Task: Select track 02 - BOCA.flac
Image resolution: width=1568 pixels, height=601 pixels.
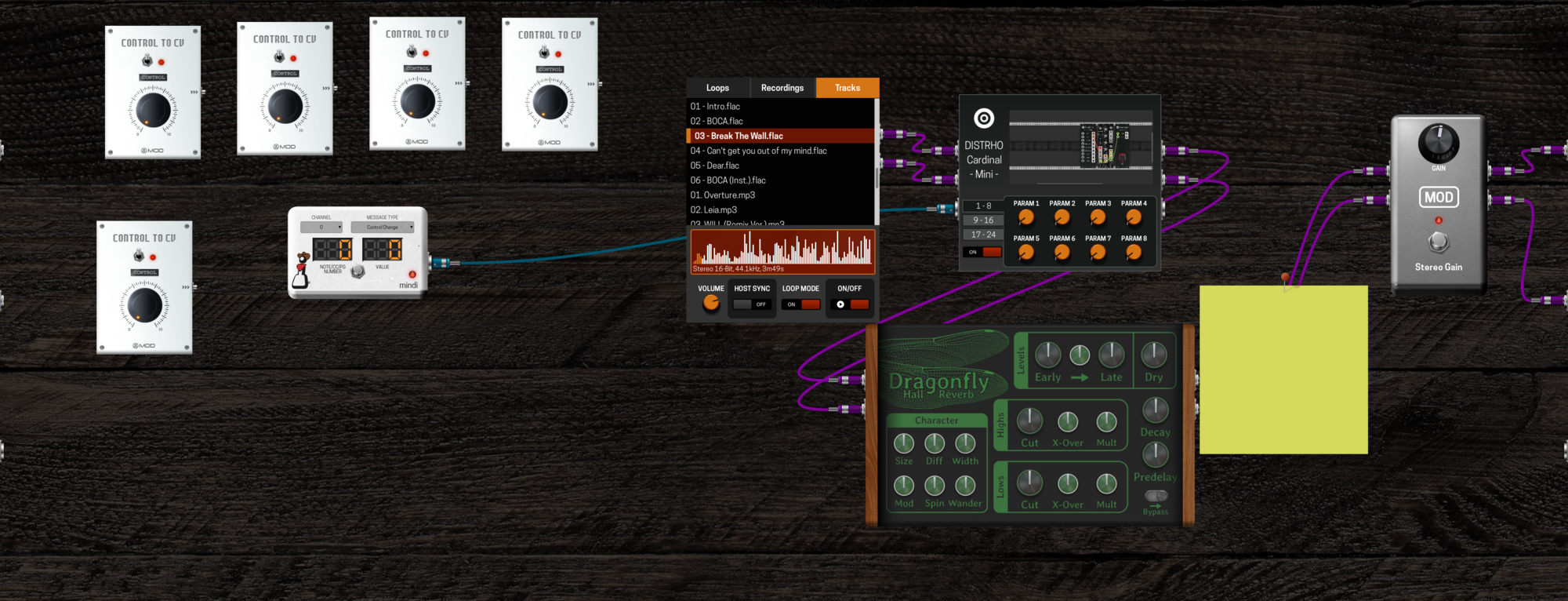Action: point(780,122)
